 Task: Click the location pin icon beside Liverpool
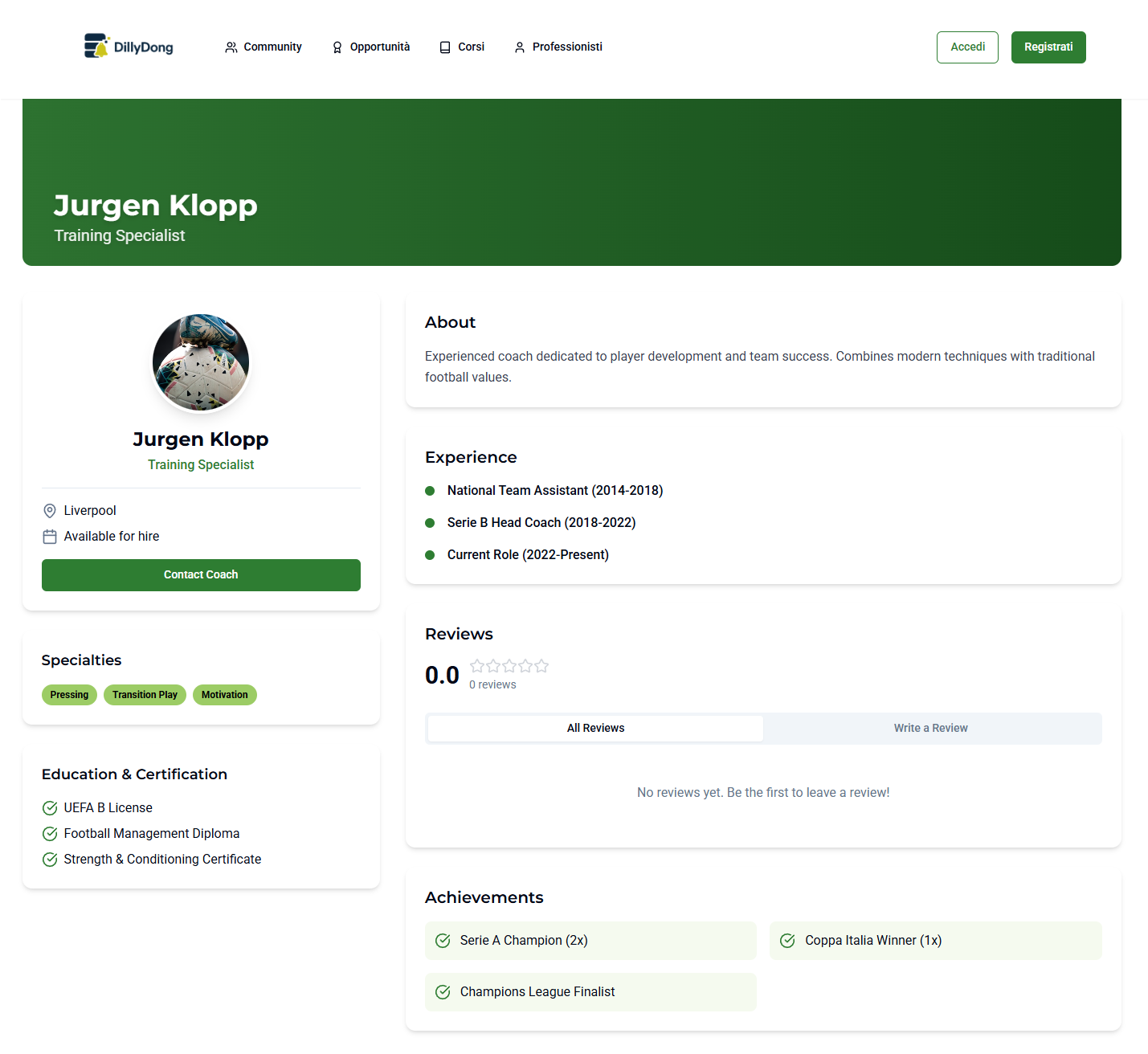tap(50, 511)
